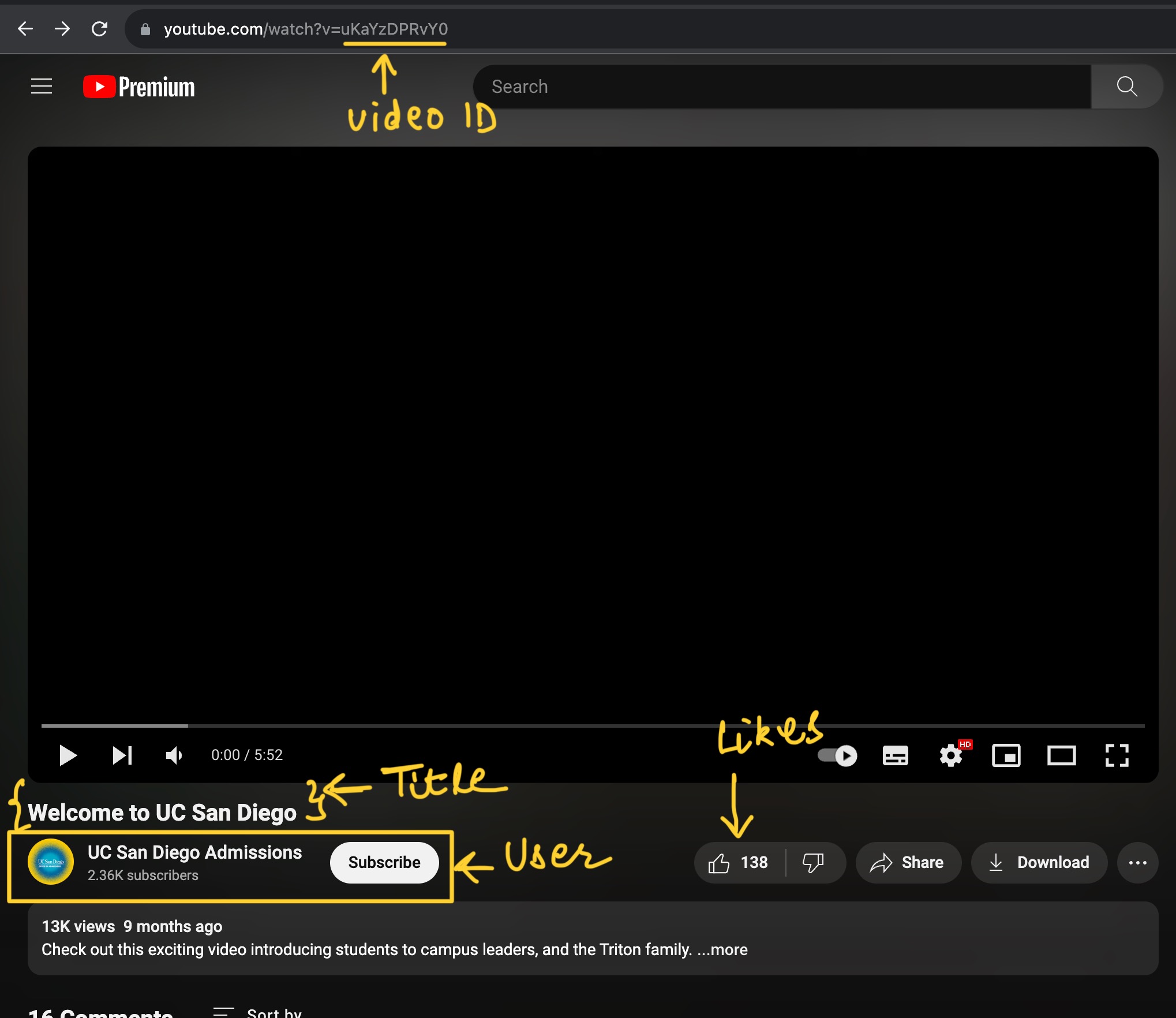Reload the page with the refresh icon
The height and width of the screenshot is (1018, 1176).
(100, 28)
